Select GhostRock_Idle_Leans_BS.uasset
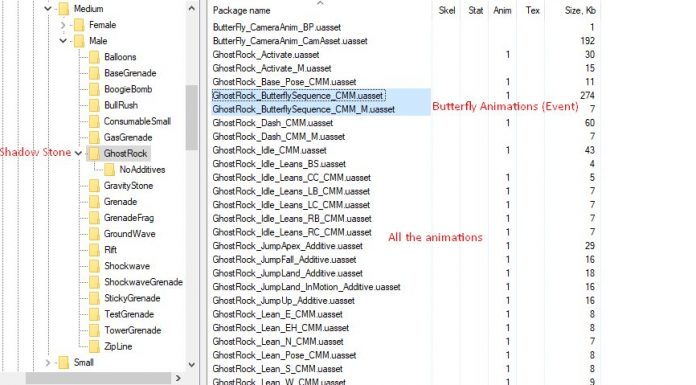This screenshot has height=385, width=696. (279, 164)
